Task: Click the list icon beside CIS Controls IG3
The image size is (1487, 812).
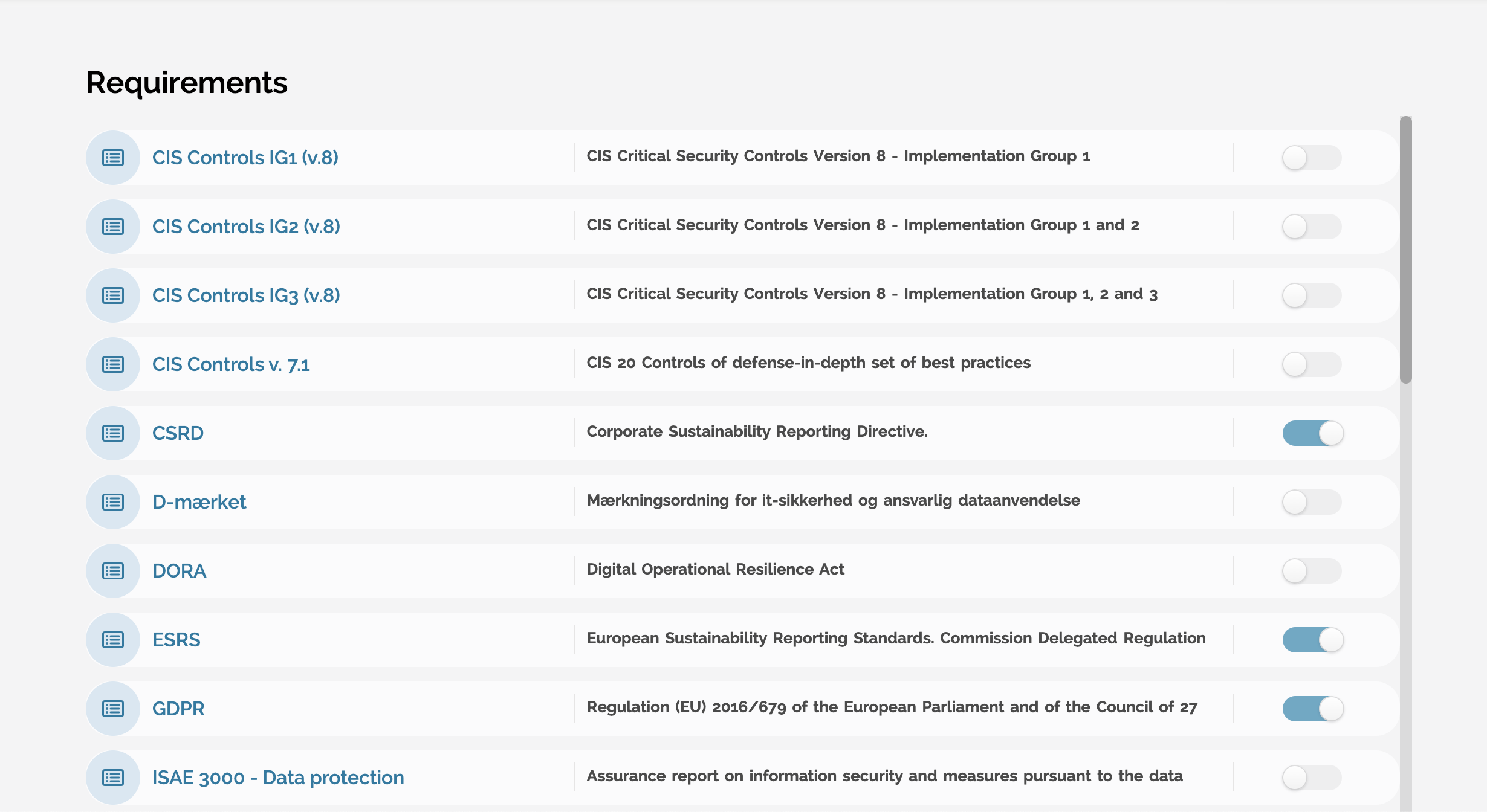Action: 113,295
